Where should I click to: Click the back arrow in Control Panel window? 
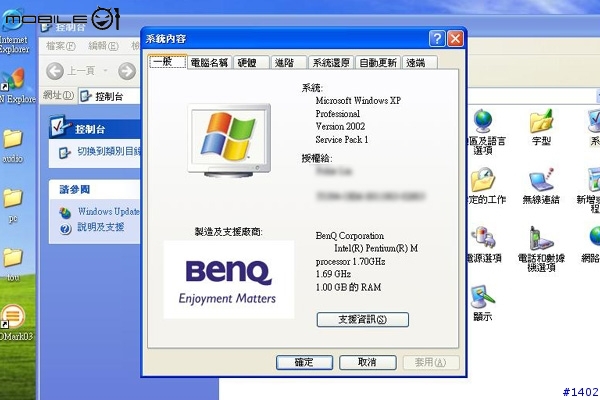(x=55, y=71)
